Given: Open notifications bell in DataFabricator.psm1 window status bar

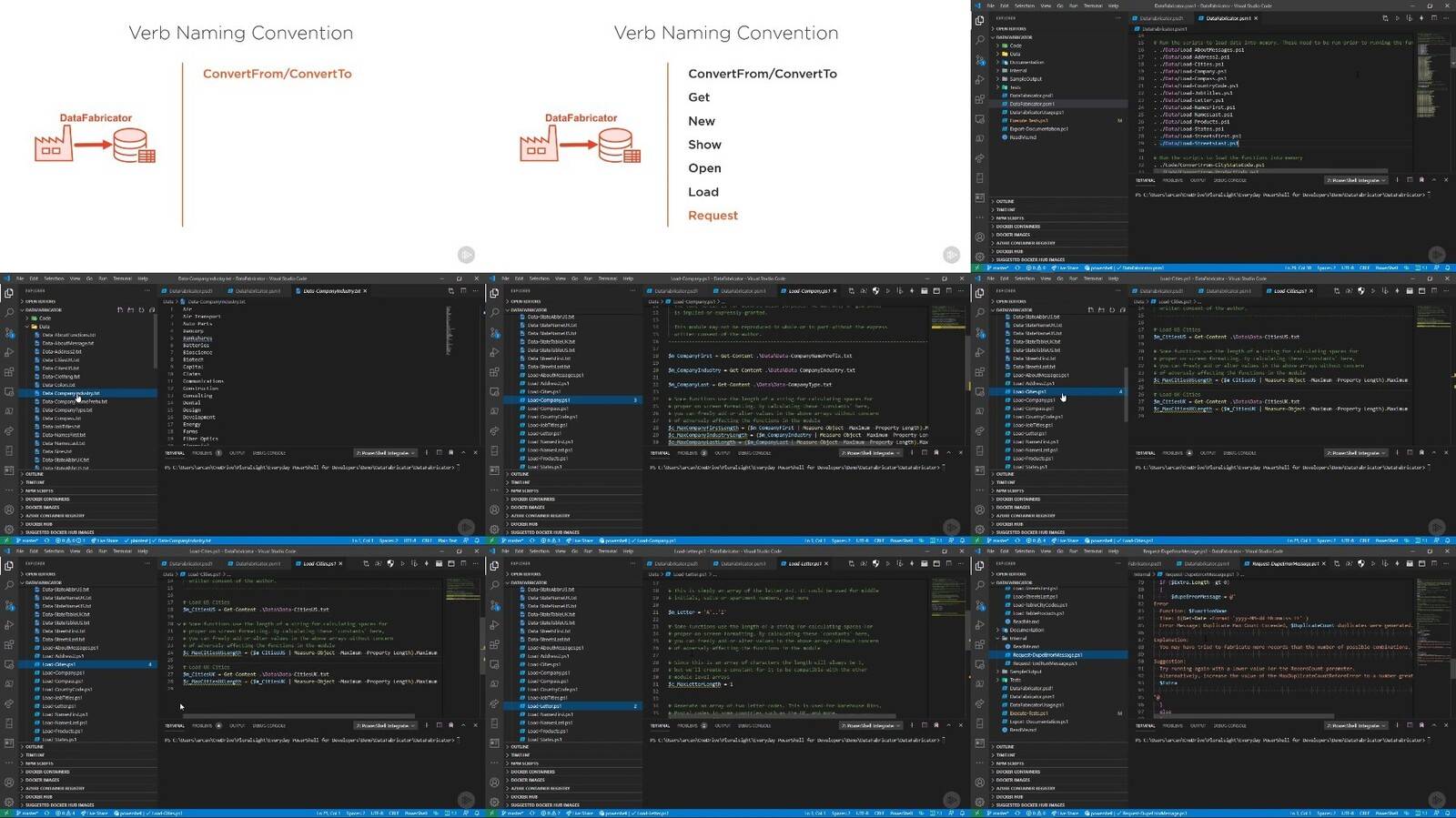Looking at the screenshot, I should click(x=1448, y=268).
